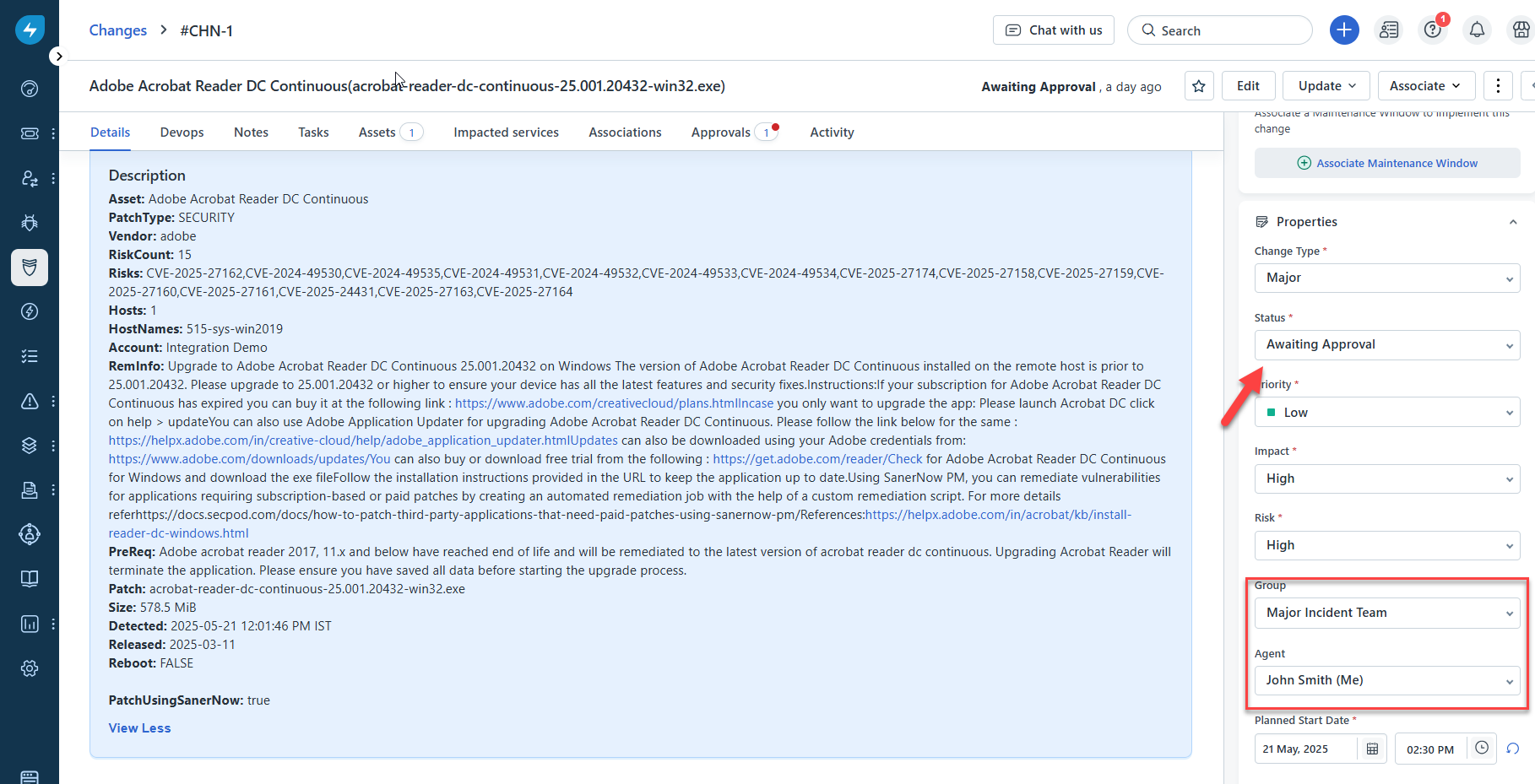
Task: Expand the left sidebar with the arrow toggle
Action: coord(57,57)
